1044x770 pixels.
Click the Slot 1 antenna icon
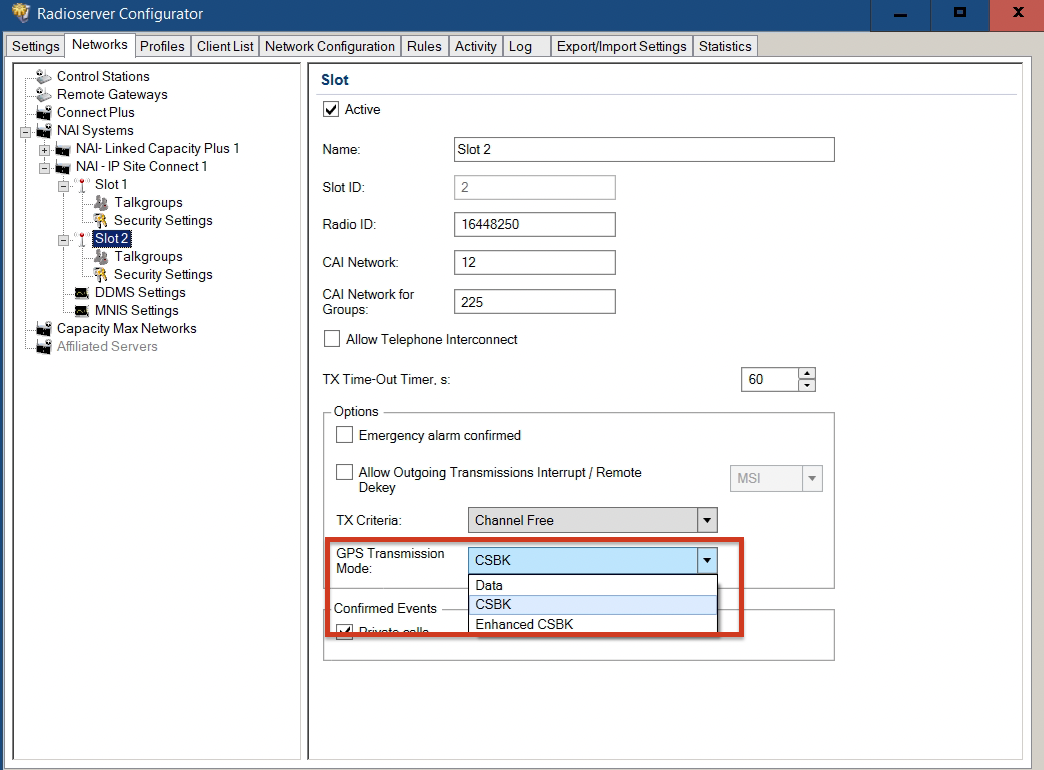(82, 185)
